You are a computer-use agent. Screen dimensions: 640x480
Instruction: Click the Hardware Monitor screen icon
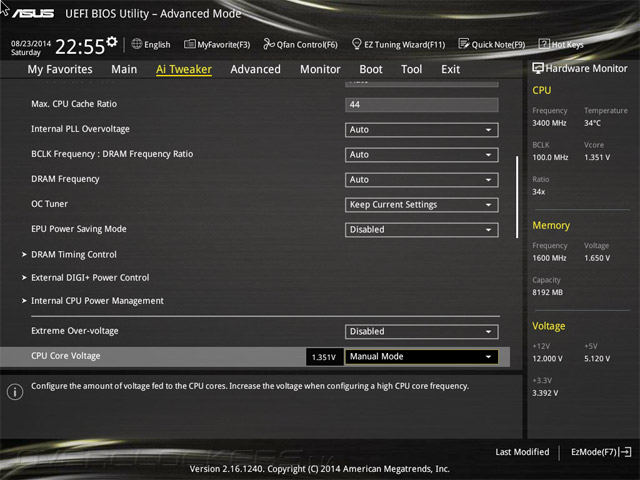tap(538, 68)
